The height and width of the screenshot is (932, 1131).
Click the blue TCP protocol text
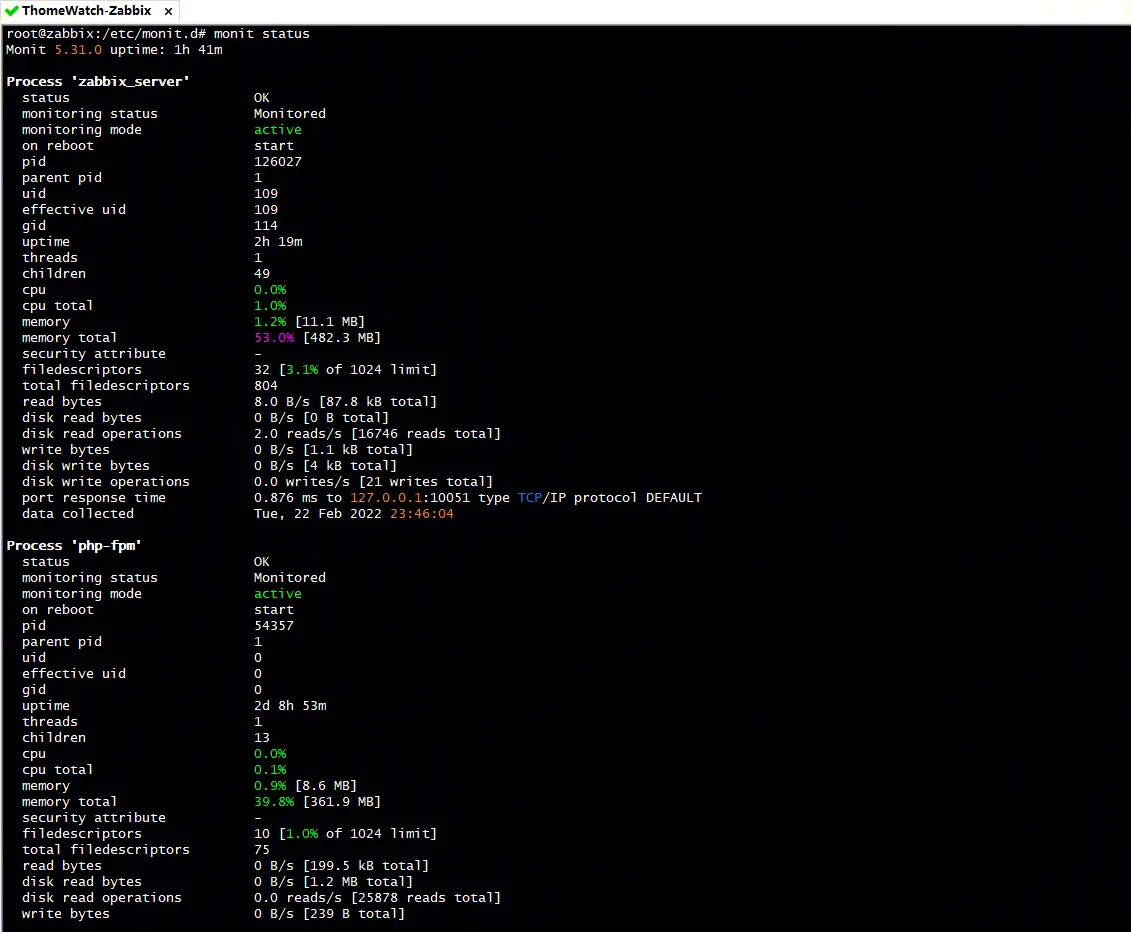coord(529,498)
